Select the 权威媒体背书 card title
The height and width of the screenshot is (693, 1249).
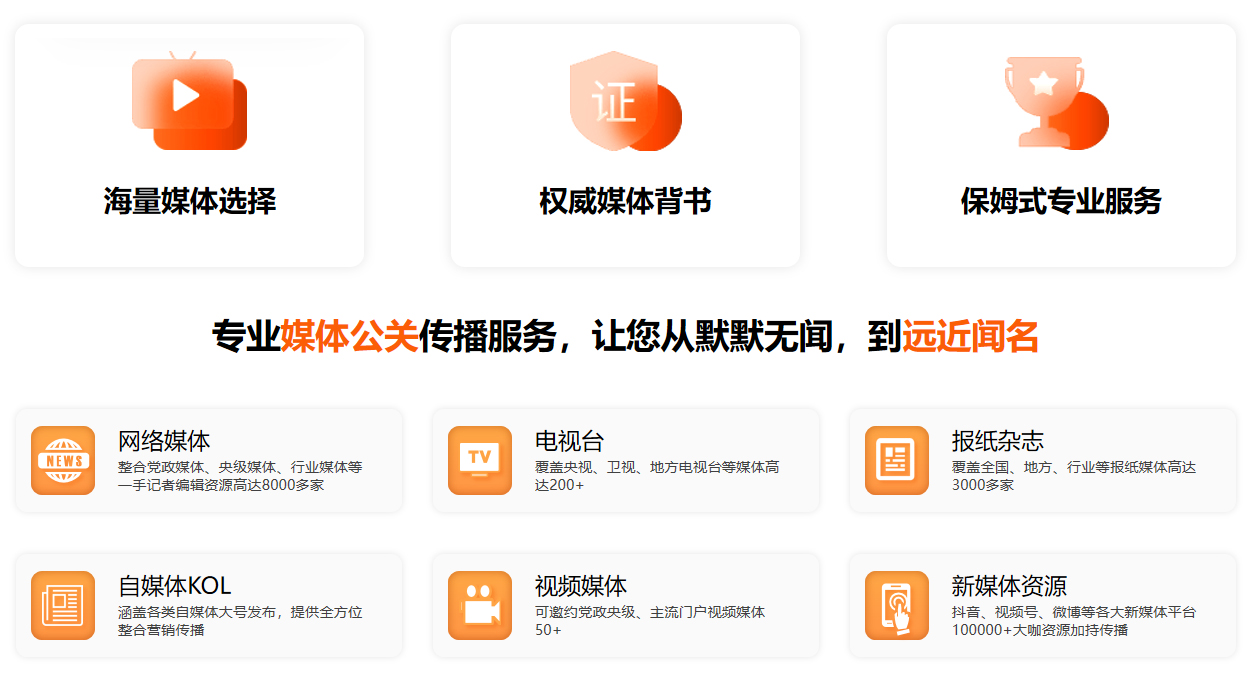point(625,201)
